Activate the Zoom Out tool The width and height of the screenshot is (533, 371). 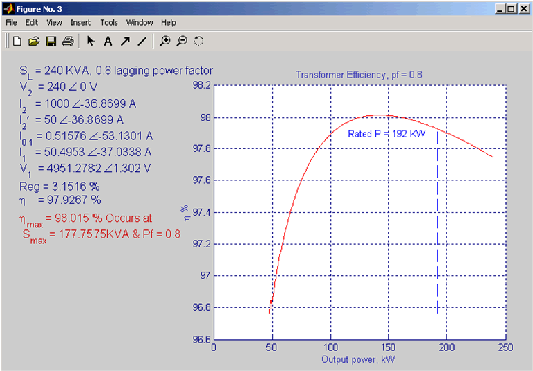click(x=182, y=41)
